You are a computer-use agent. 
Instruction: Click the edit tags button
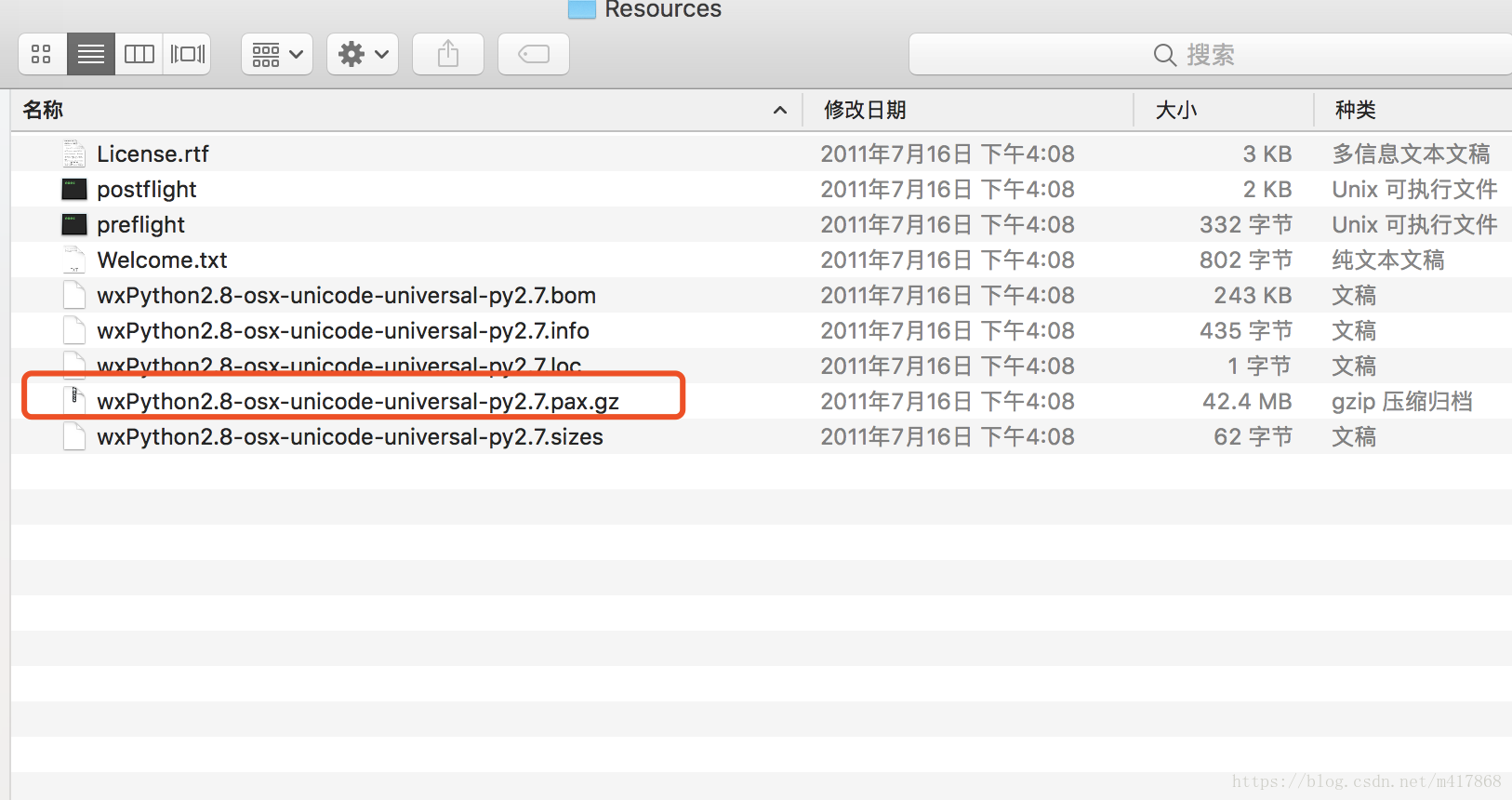point(534,54)
